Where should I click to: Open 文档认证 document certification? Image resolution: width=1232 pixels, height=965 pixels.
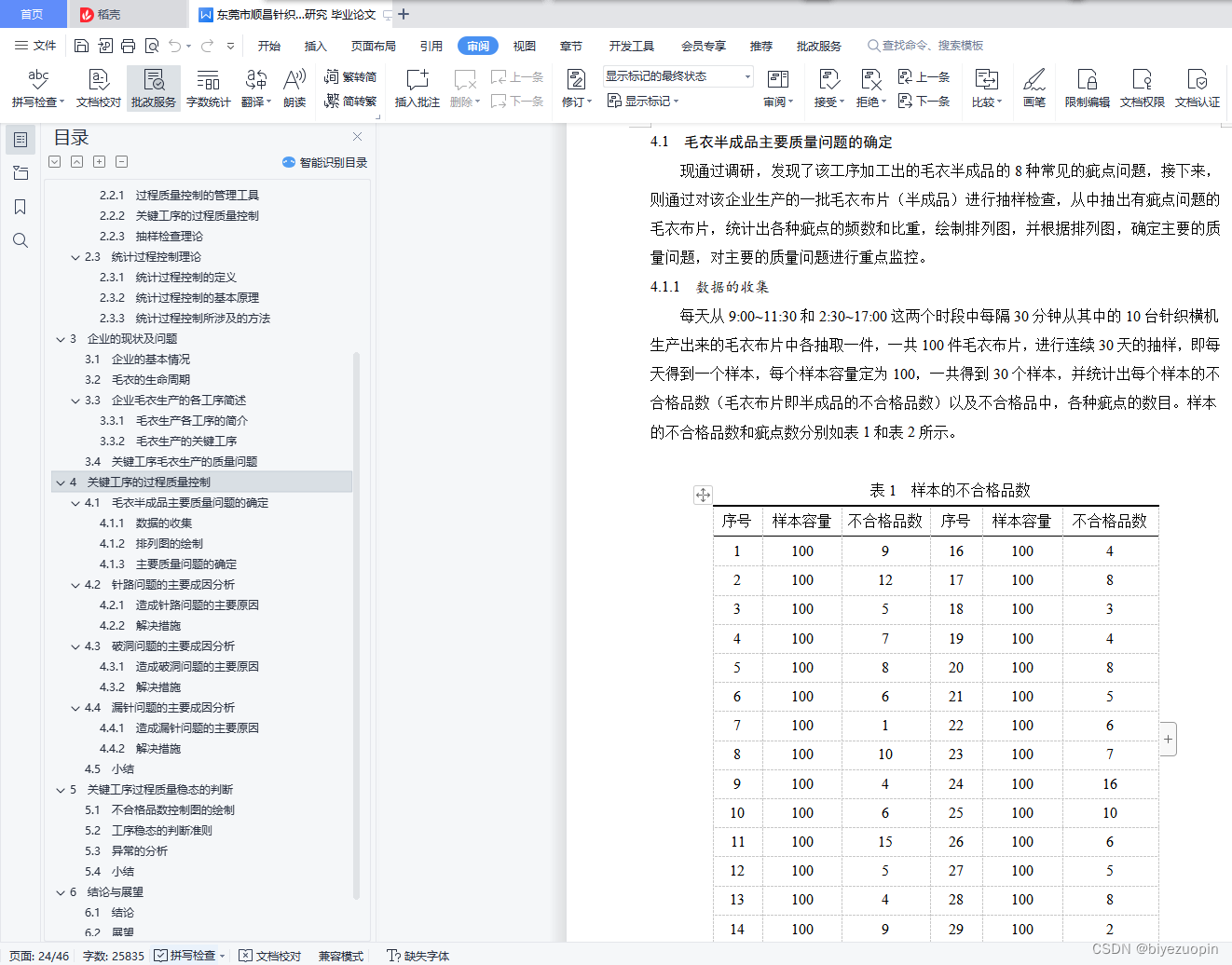1197,88
